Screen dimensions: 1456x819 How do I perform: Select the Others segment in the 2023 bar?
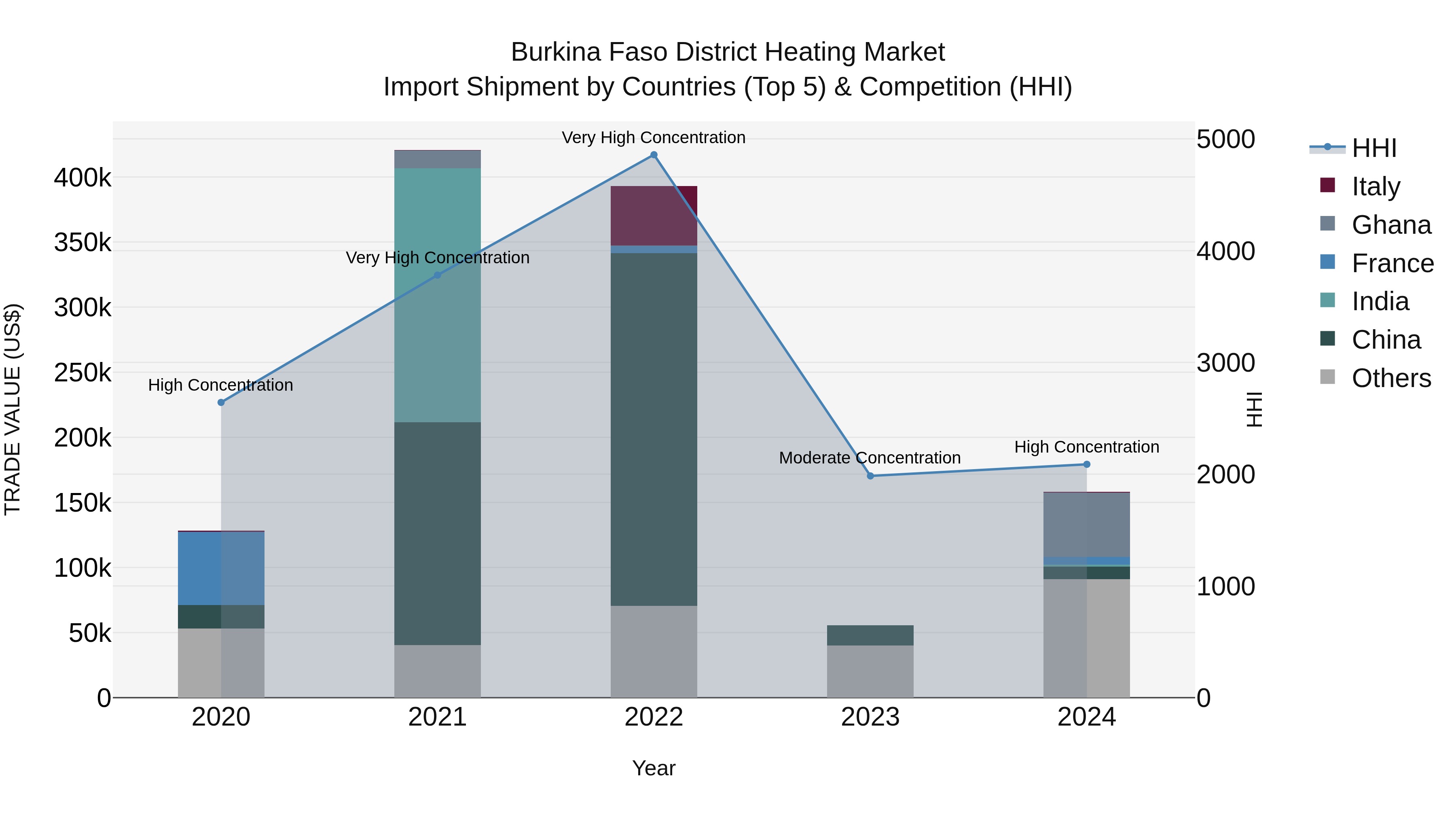point(870,671)
